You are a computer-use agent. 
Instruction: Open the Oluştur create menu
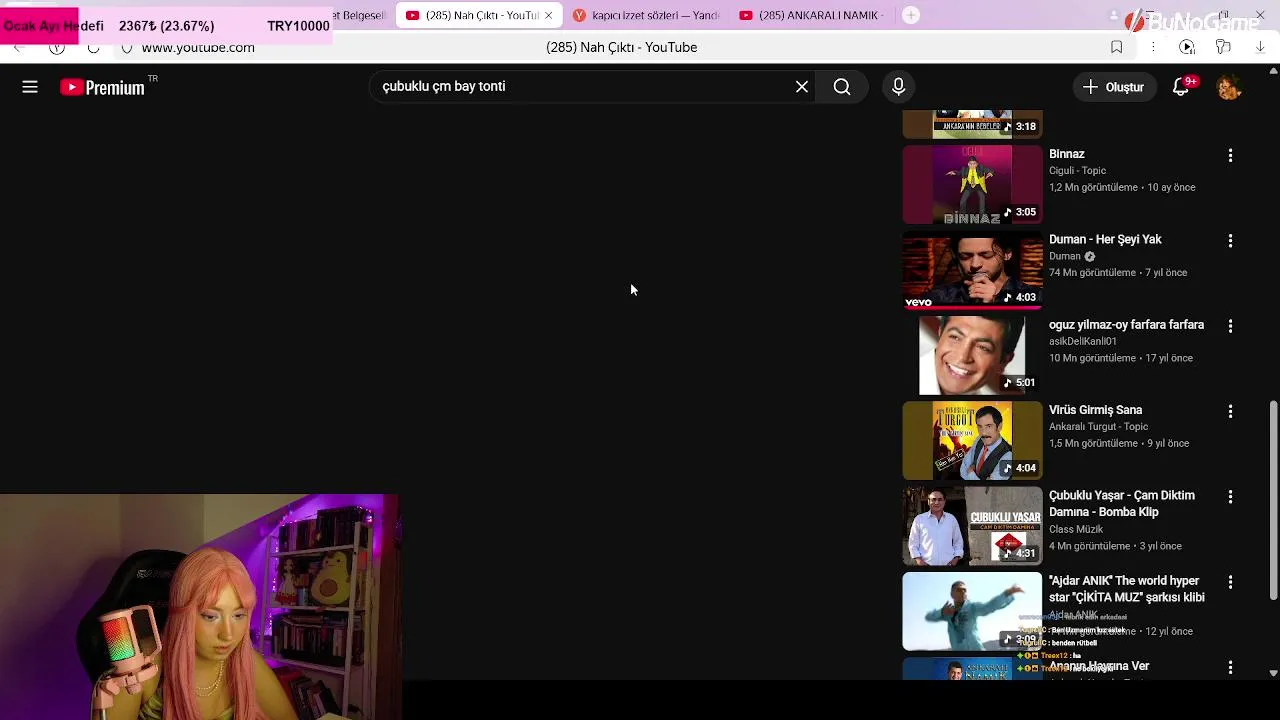[1113, 87]
